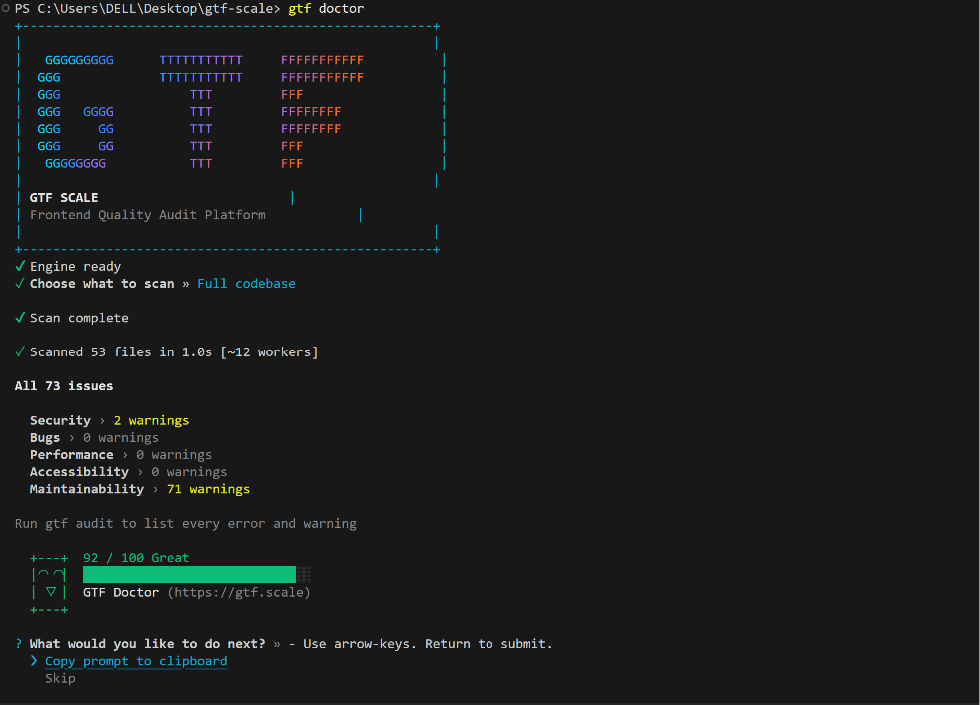Screen dimensions: 980x705
Task: Click the 'Maintainability' category label
Action: pyautogui.click(x=87, y=489)
